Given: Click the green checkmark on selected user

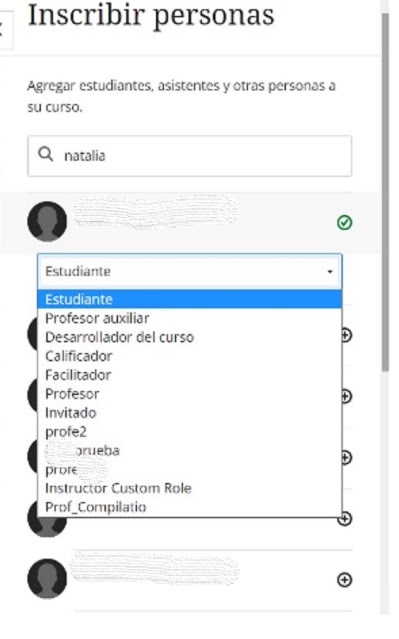Looking at the screenshot, I should tap(344, 223).
